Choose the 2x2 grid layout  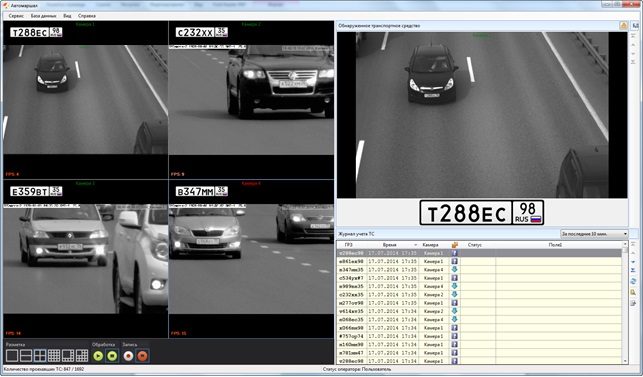(x=40, y=356)
